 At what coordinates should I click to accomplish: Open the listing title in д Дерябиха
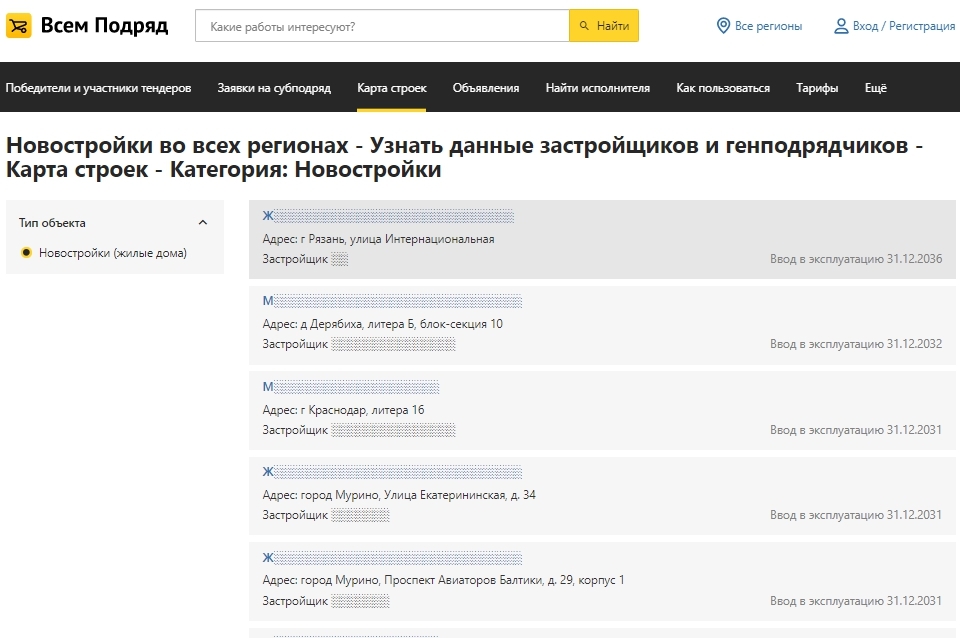point(392,301)
